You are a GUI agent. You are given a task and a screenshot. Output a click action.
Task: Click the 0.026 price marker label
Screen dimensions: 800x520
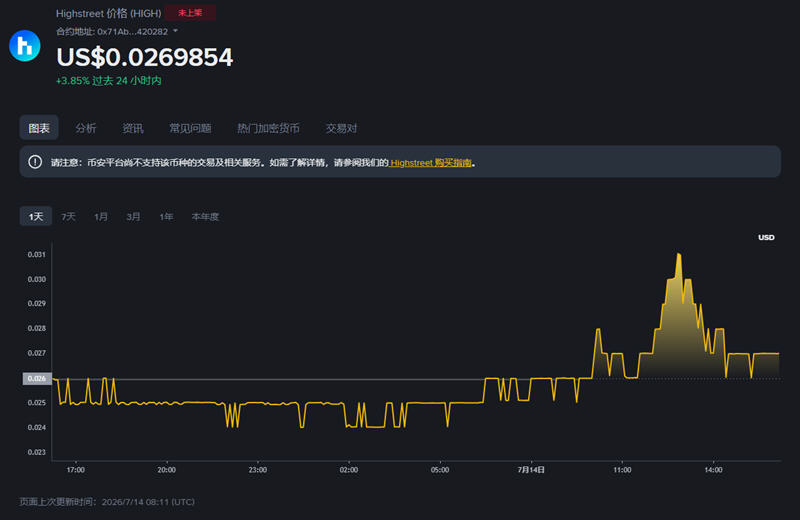click(x=37, y=379)
